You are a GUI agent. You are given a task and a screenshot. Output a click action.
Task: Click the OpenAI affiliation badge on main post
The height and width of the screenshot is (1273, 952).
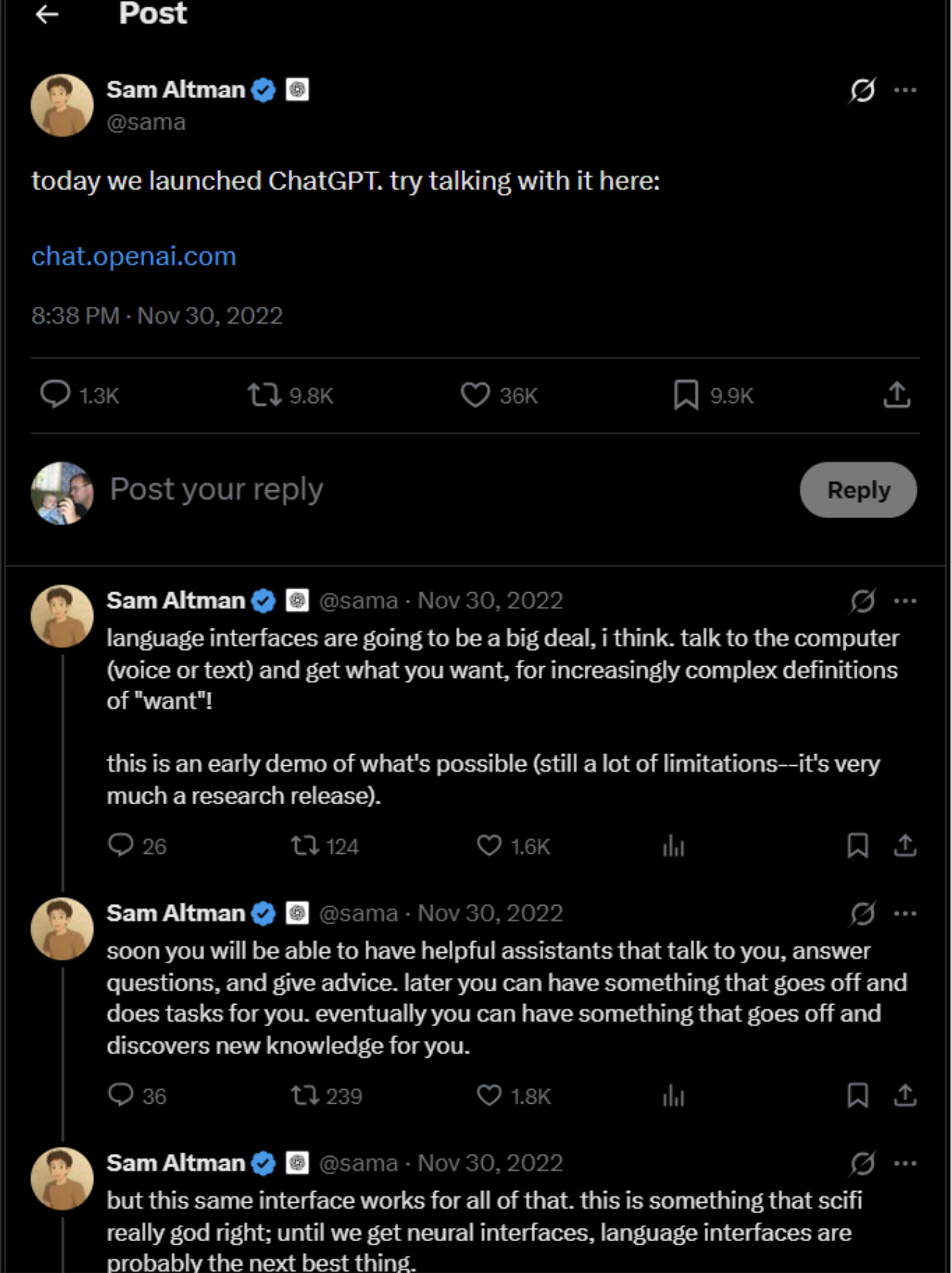[297, 90]
